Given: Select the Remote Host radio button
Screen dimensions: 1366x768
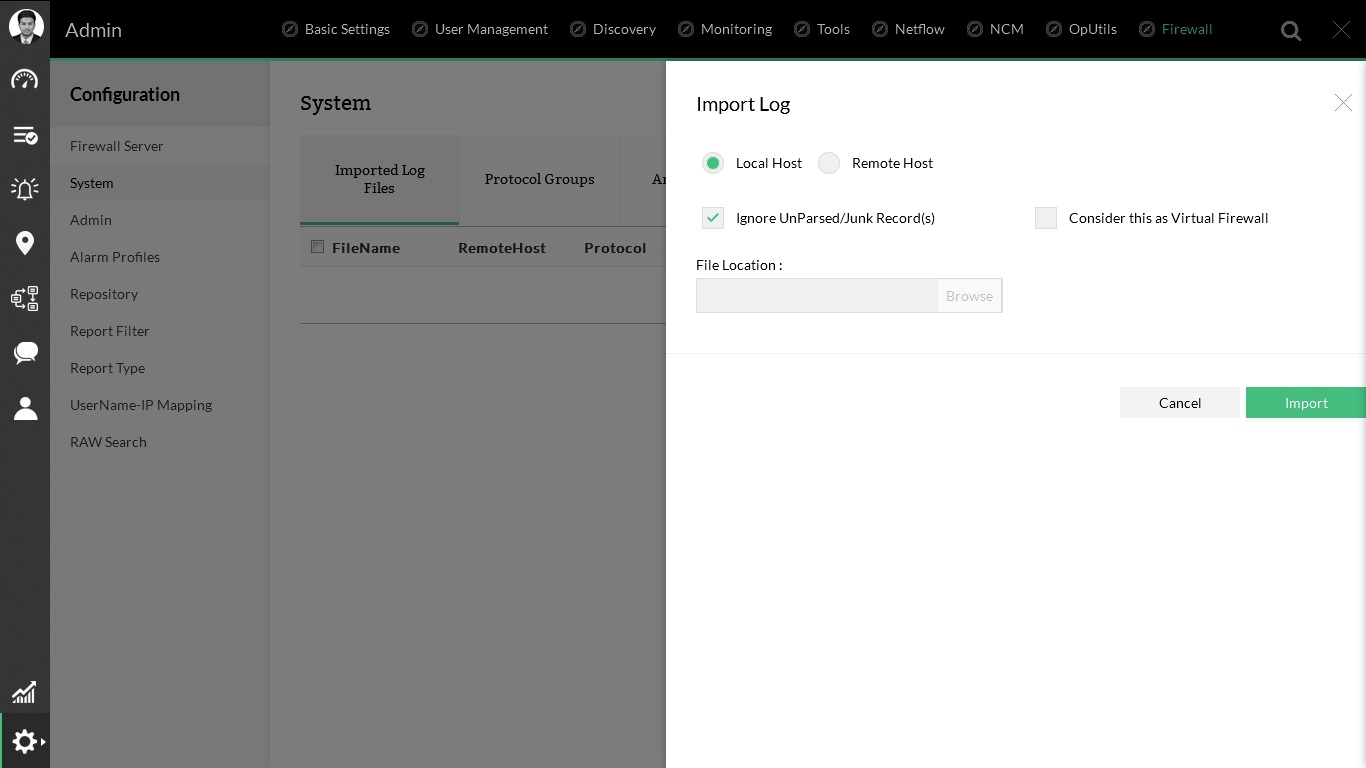Looking at the screenshot, I should tap(829, 163).
